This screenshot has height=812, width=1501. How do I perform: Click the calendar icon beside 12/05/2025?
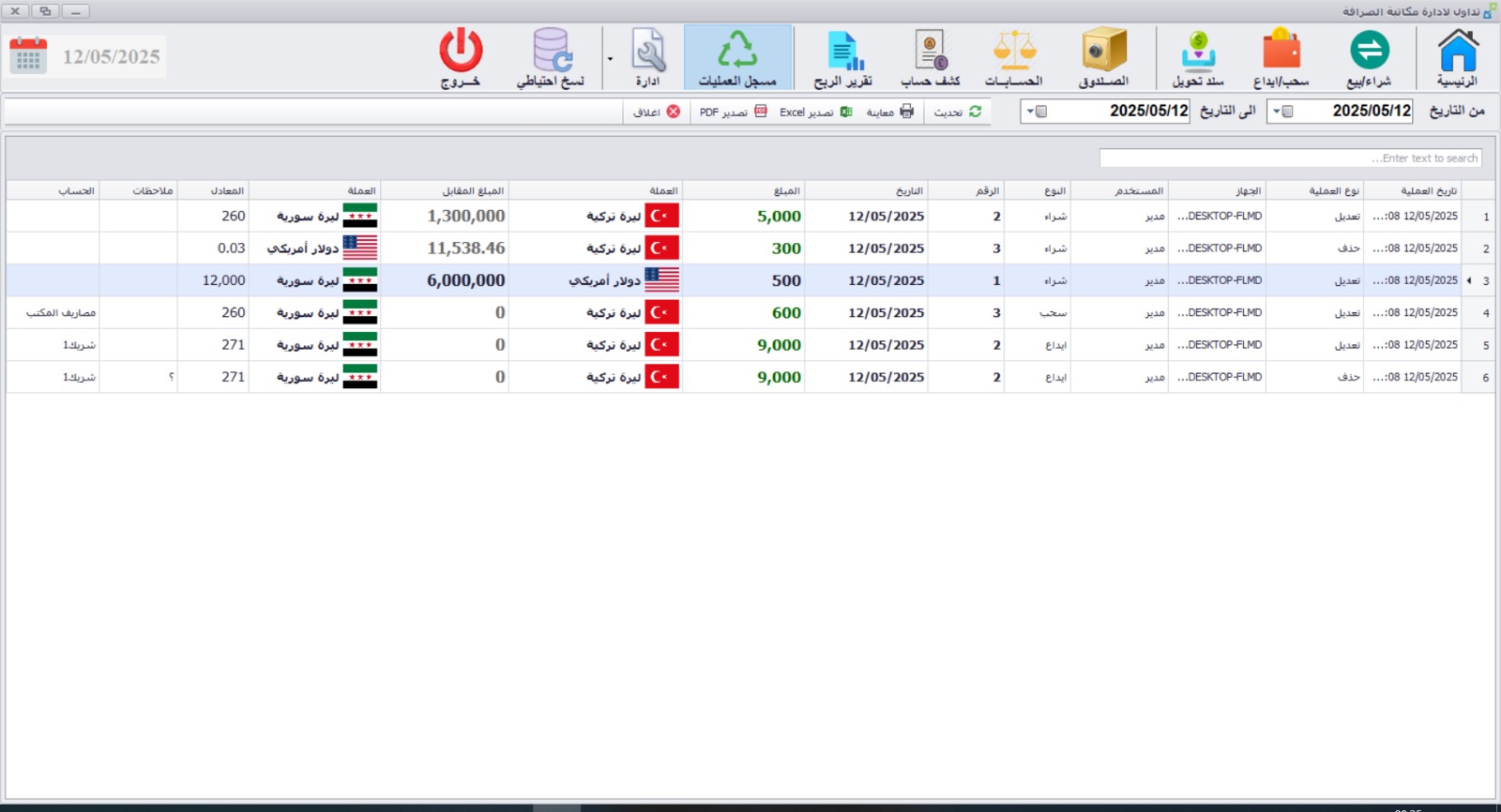pyautogui.click(x=28, y=55)
